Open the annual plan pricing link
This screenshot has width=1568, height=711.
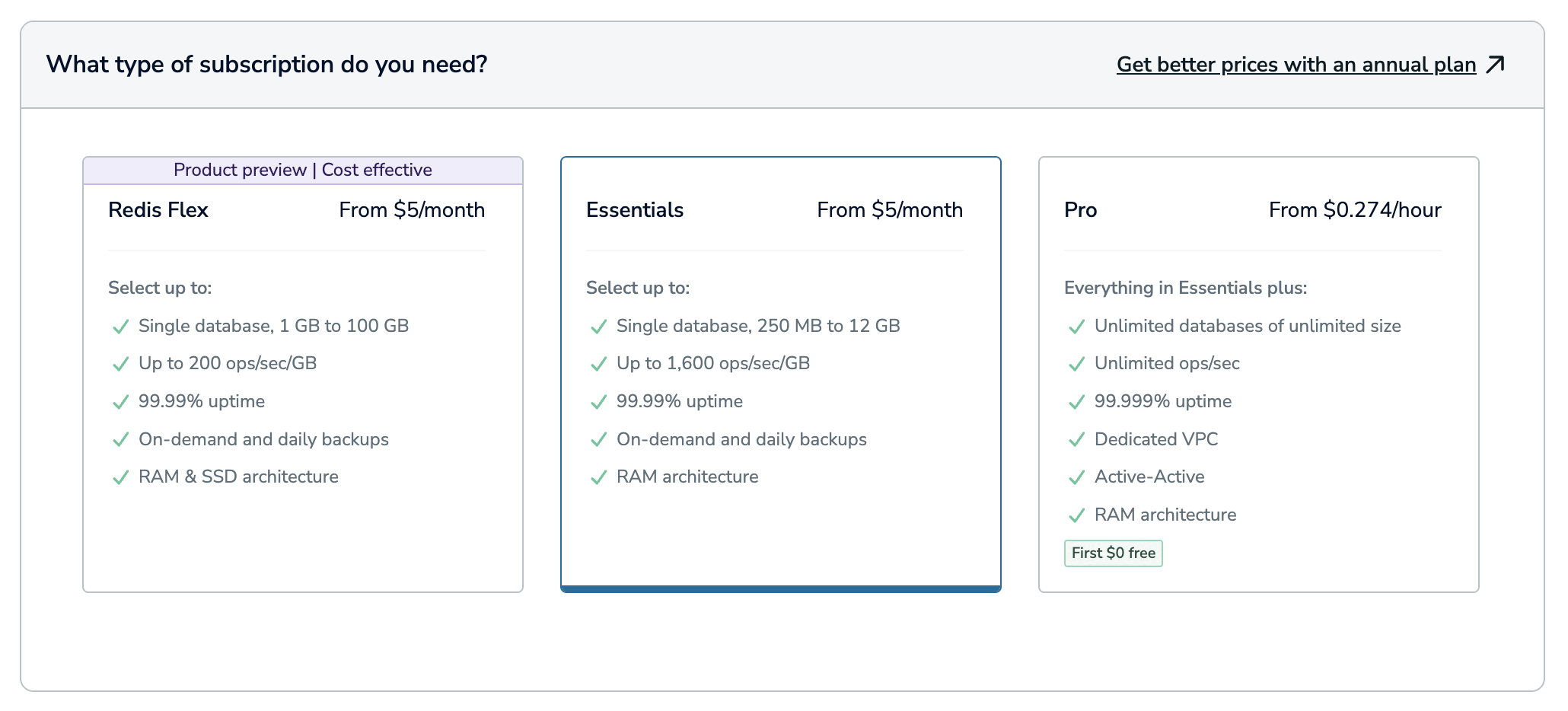1296,65
